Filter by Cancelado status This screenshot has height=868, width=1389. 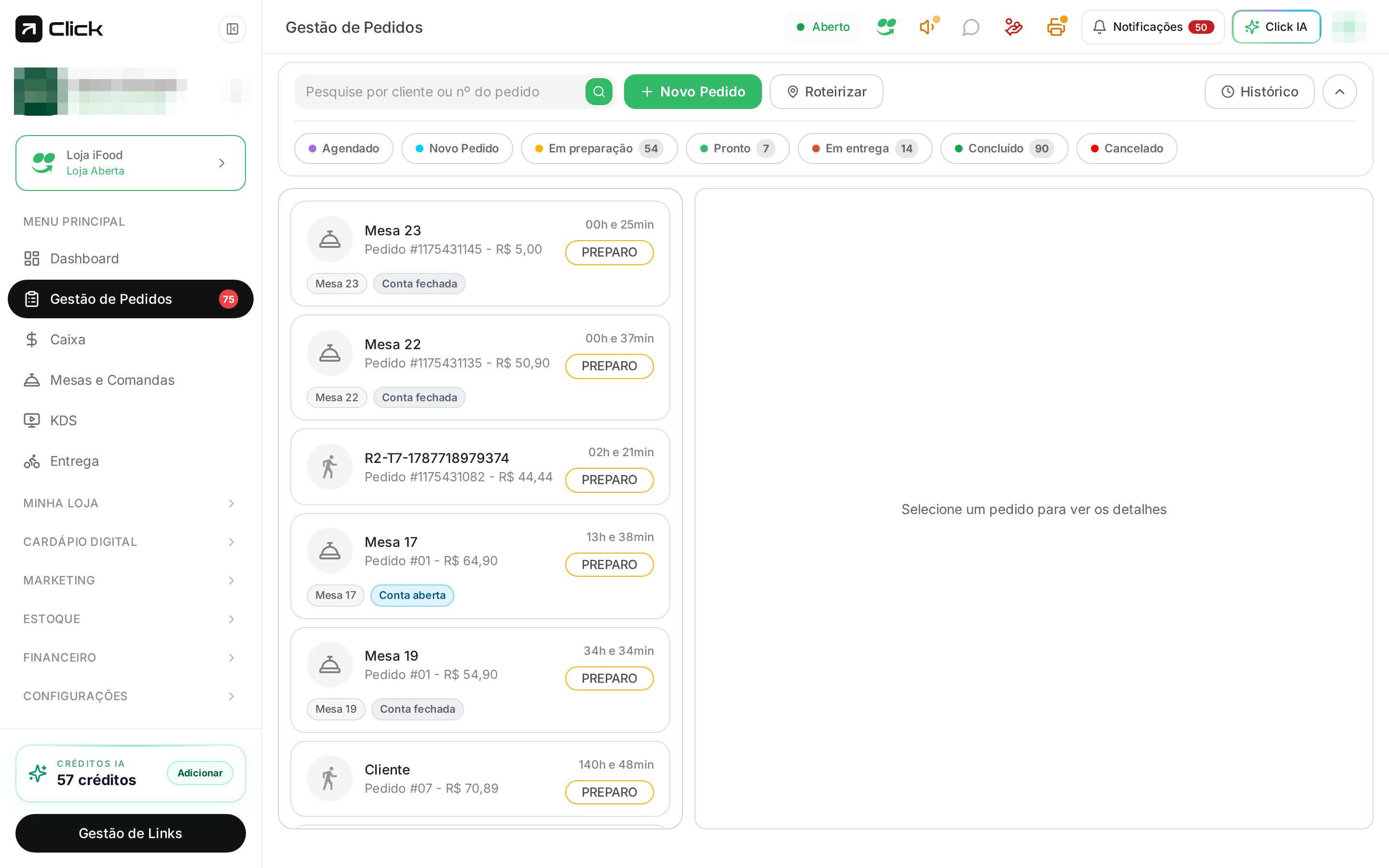[x=1126, y=149]
